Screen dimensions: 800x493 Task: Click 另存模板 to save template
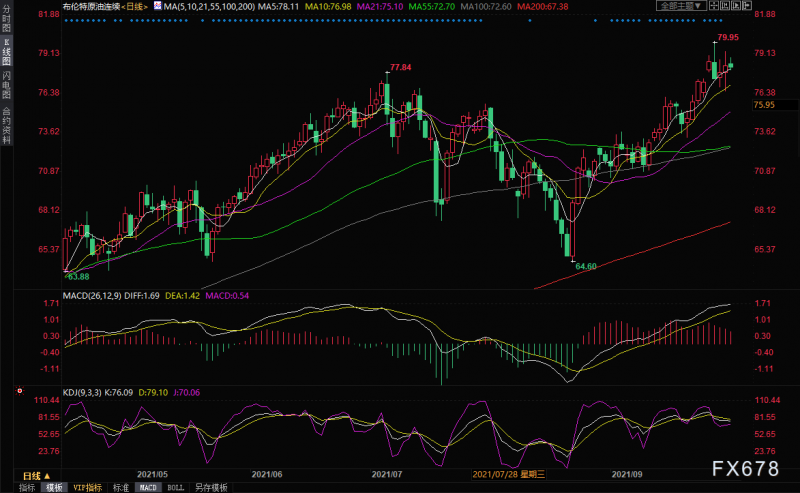click(210, 487)
